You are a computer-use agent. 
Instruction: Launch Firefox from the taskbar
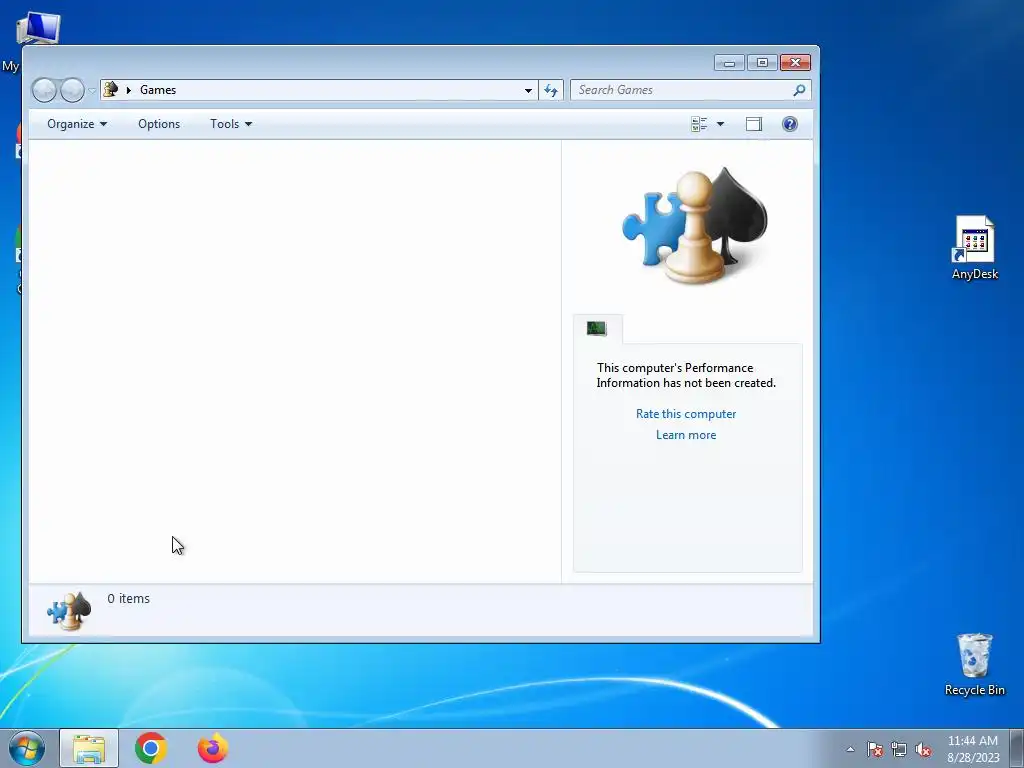(x=213, y=748)
